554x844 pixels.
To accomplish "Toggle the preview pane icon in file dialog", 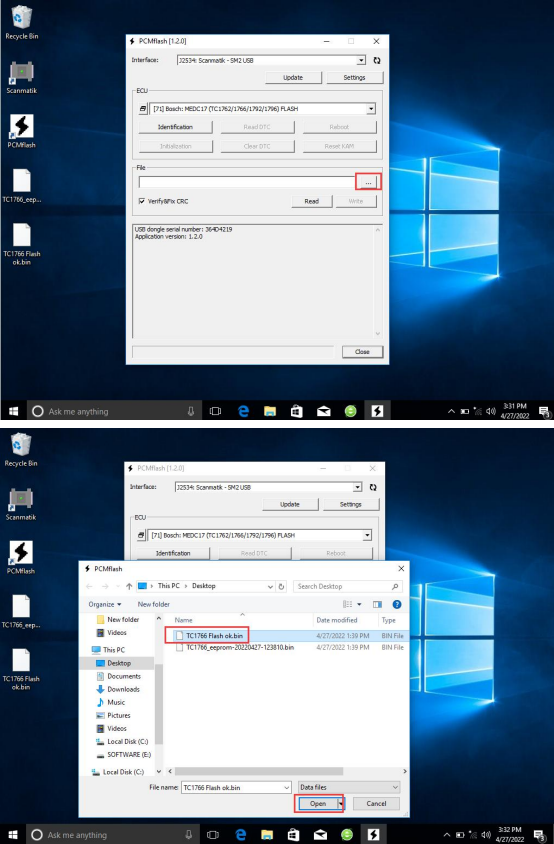I will tap(377, 604).
